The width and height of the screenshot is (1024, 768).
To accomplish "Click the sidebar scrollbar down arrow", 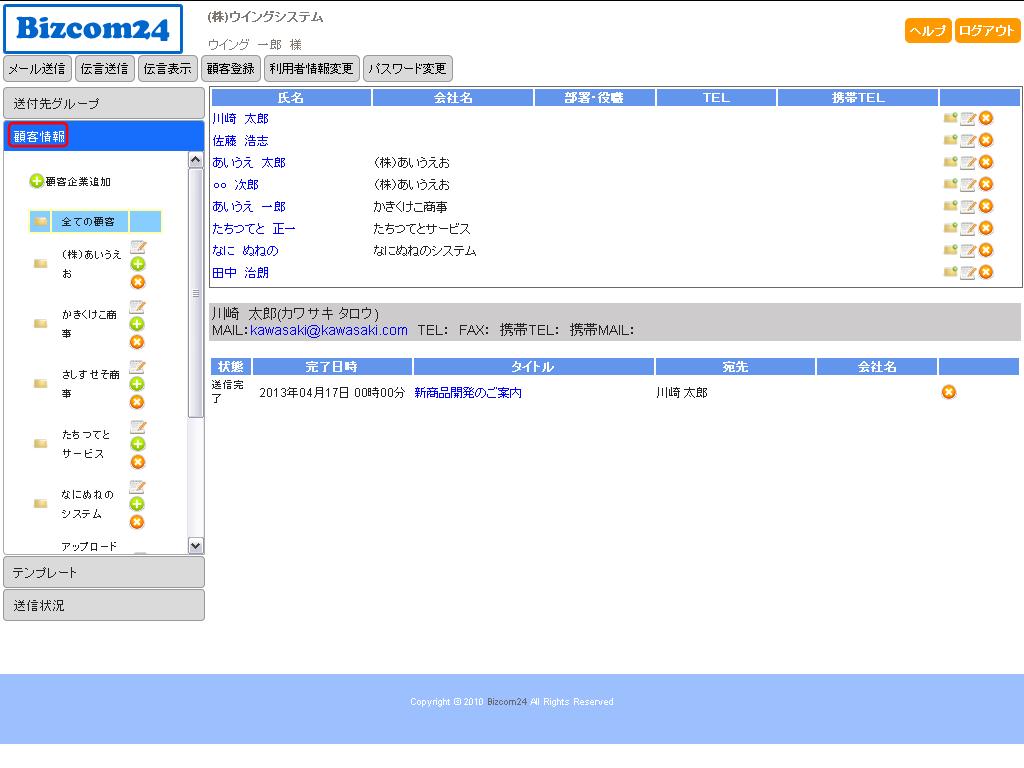I will [196, 546].
